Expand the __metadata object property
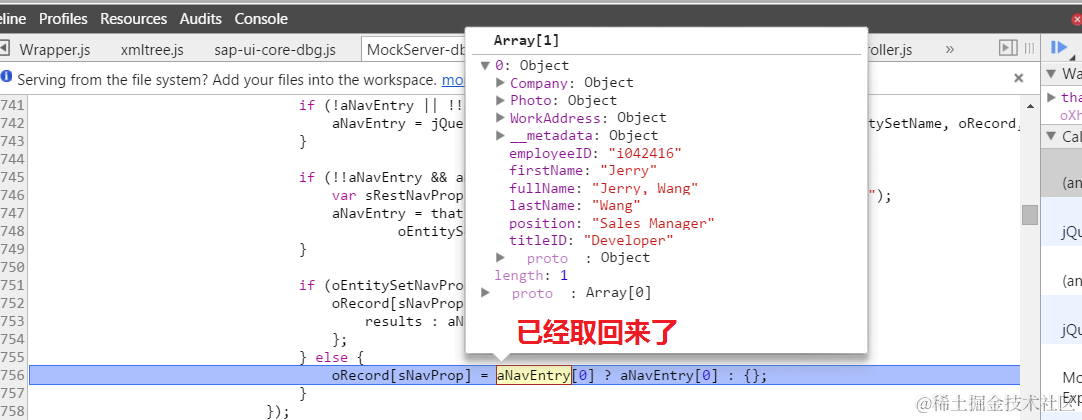This screenshot has width=1082, height=420. (502, 135)
